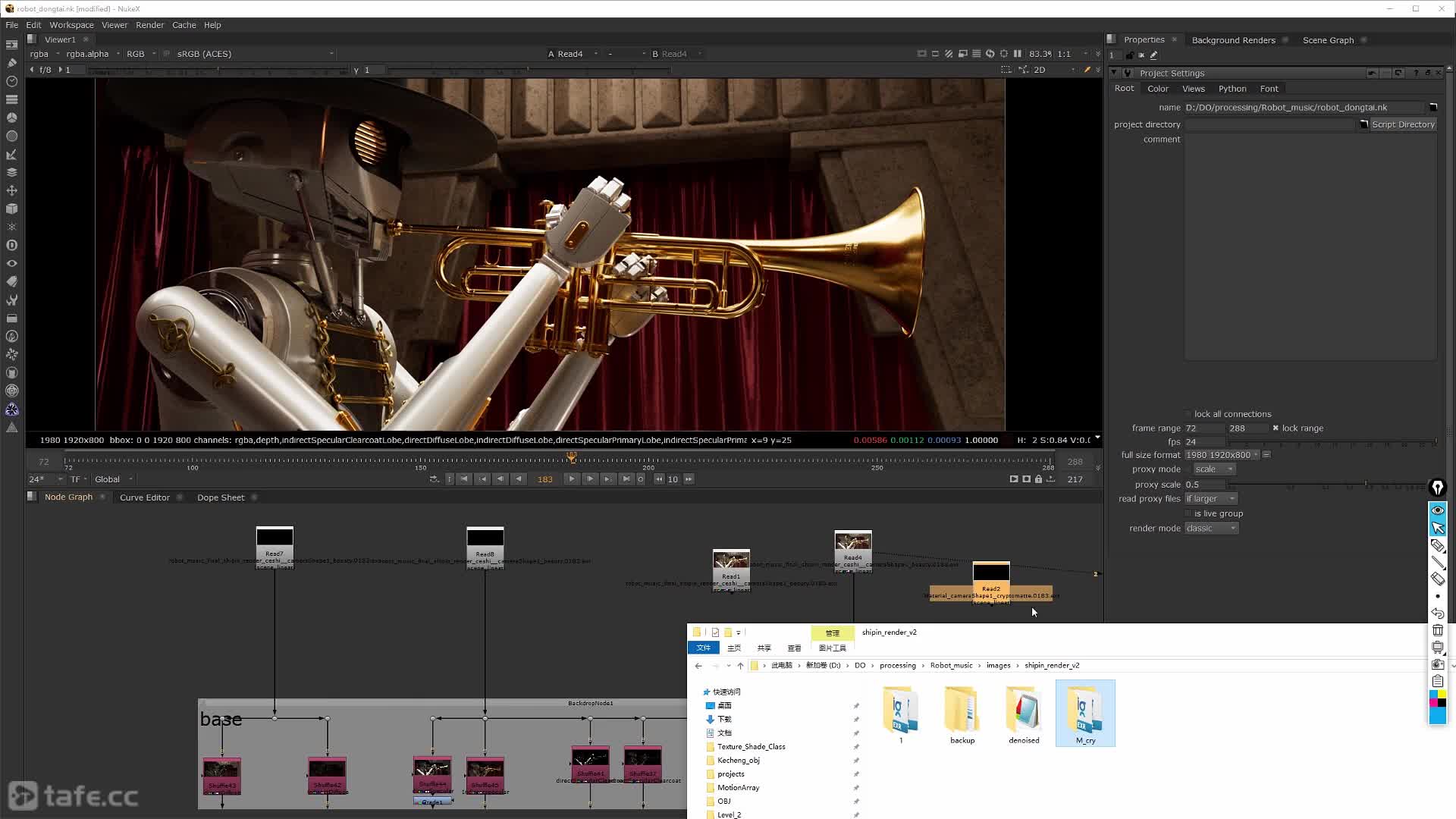Click the fps slider track in Project Settings
Screen dimensions: 1456x819
point(1333,442)
